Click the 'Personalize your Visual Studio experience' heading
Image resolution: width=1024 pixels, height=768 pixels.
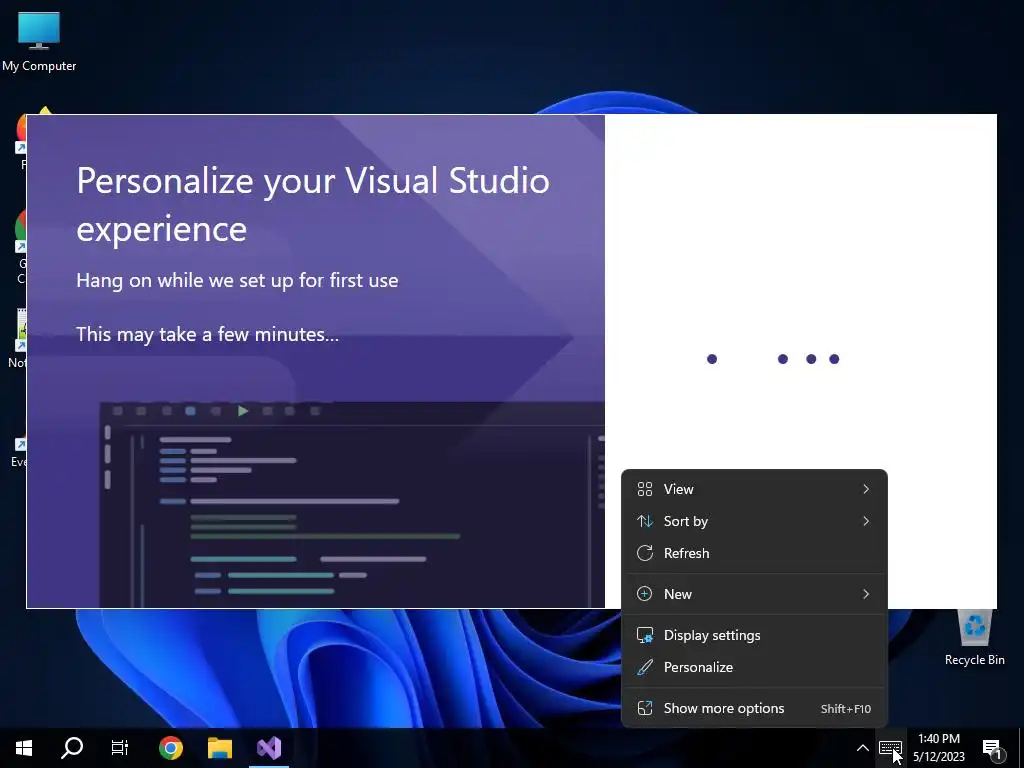[x=313, y=204]
